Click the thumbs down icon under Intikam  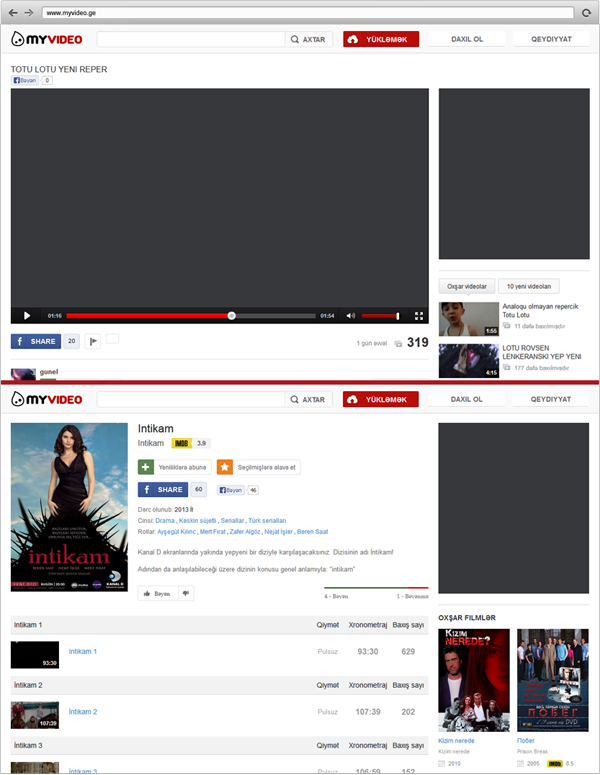pos(186,593)
